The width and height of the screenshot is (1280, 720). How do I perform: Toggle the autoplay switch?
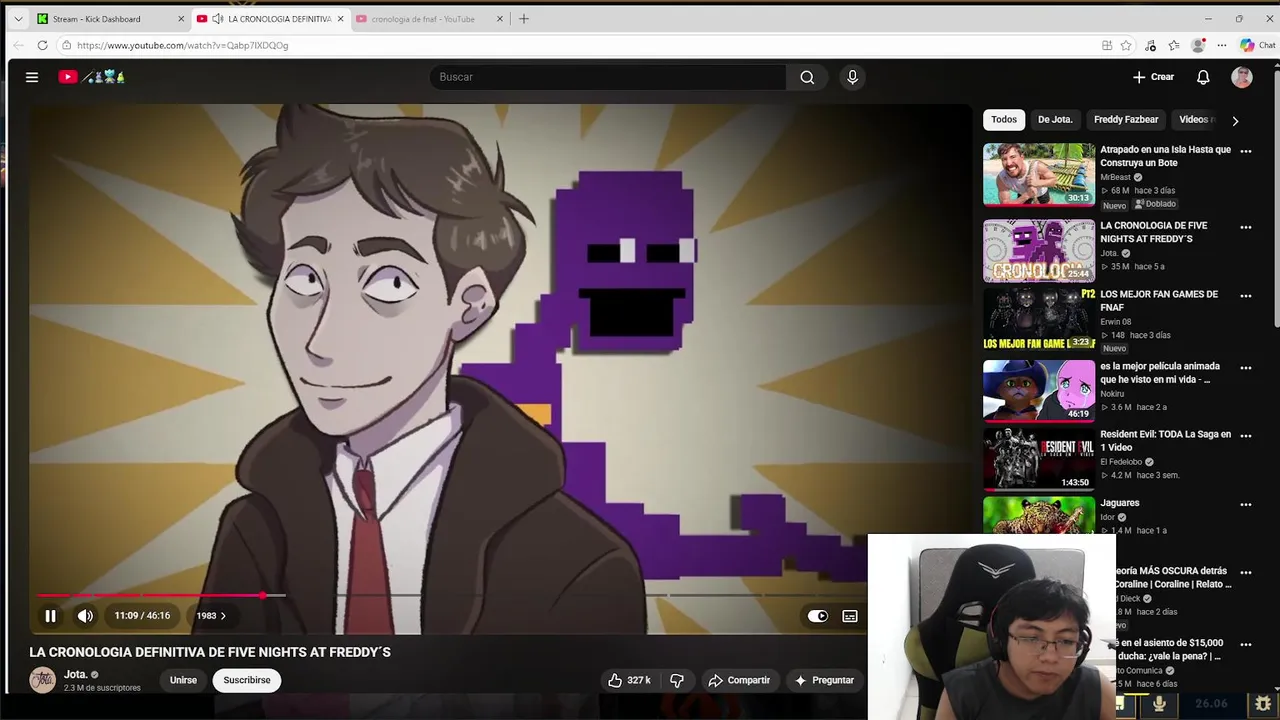click(x=818, y=616)
